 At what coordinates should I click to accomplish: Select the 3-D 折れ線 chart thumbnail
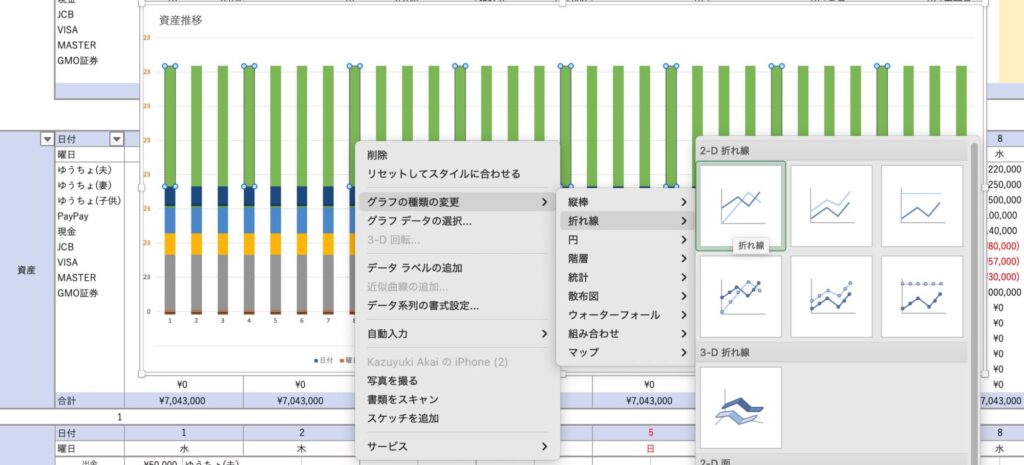click(x=741, y=407)
